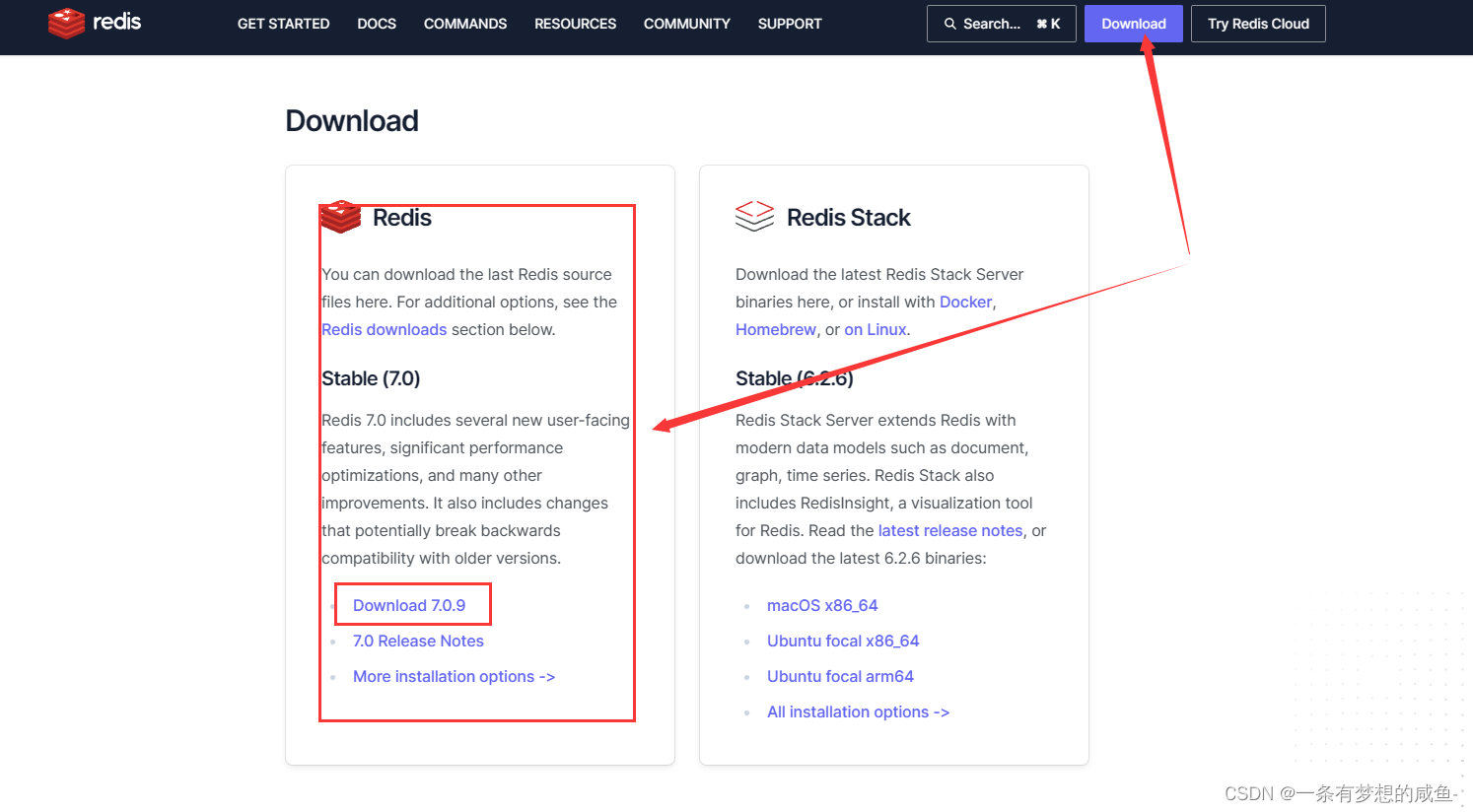Click the Stable (7.0) heading
This screenshot has width=1473, height=812.
click(x=371, y=378)
